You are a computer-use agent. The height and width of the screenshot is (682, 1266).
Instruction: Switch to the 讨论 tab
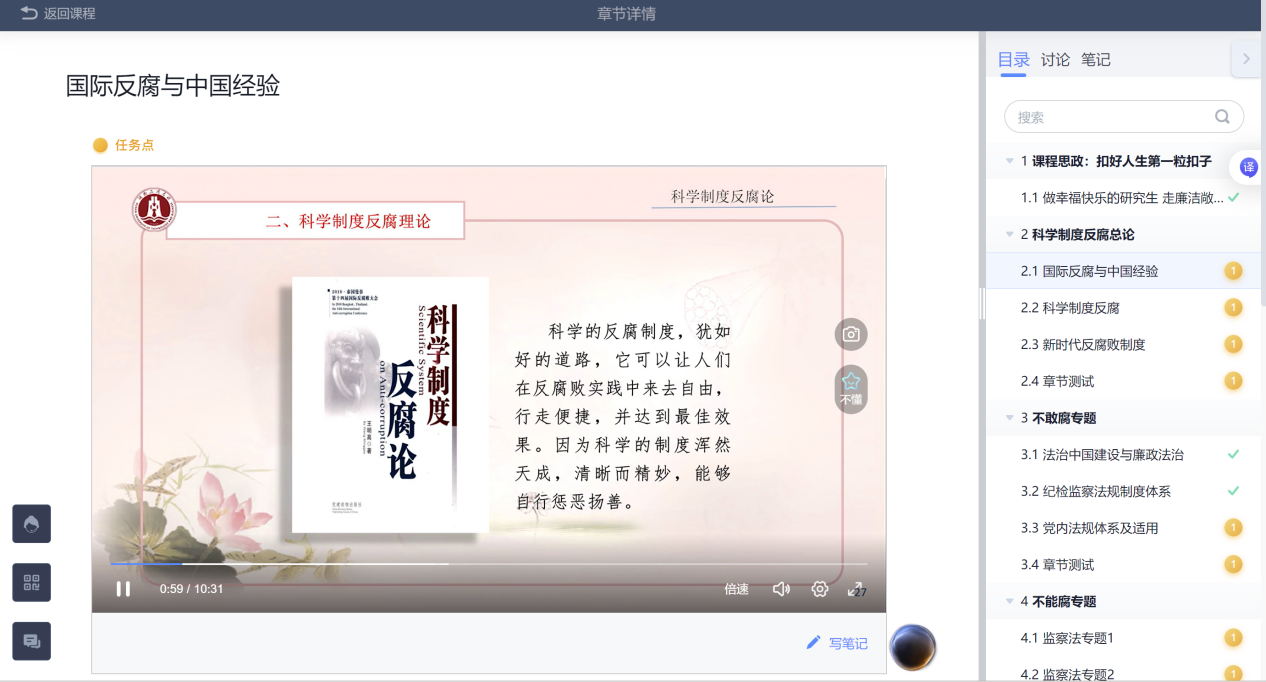coord(1055,60)
